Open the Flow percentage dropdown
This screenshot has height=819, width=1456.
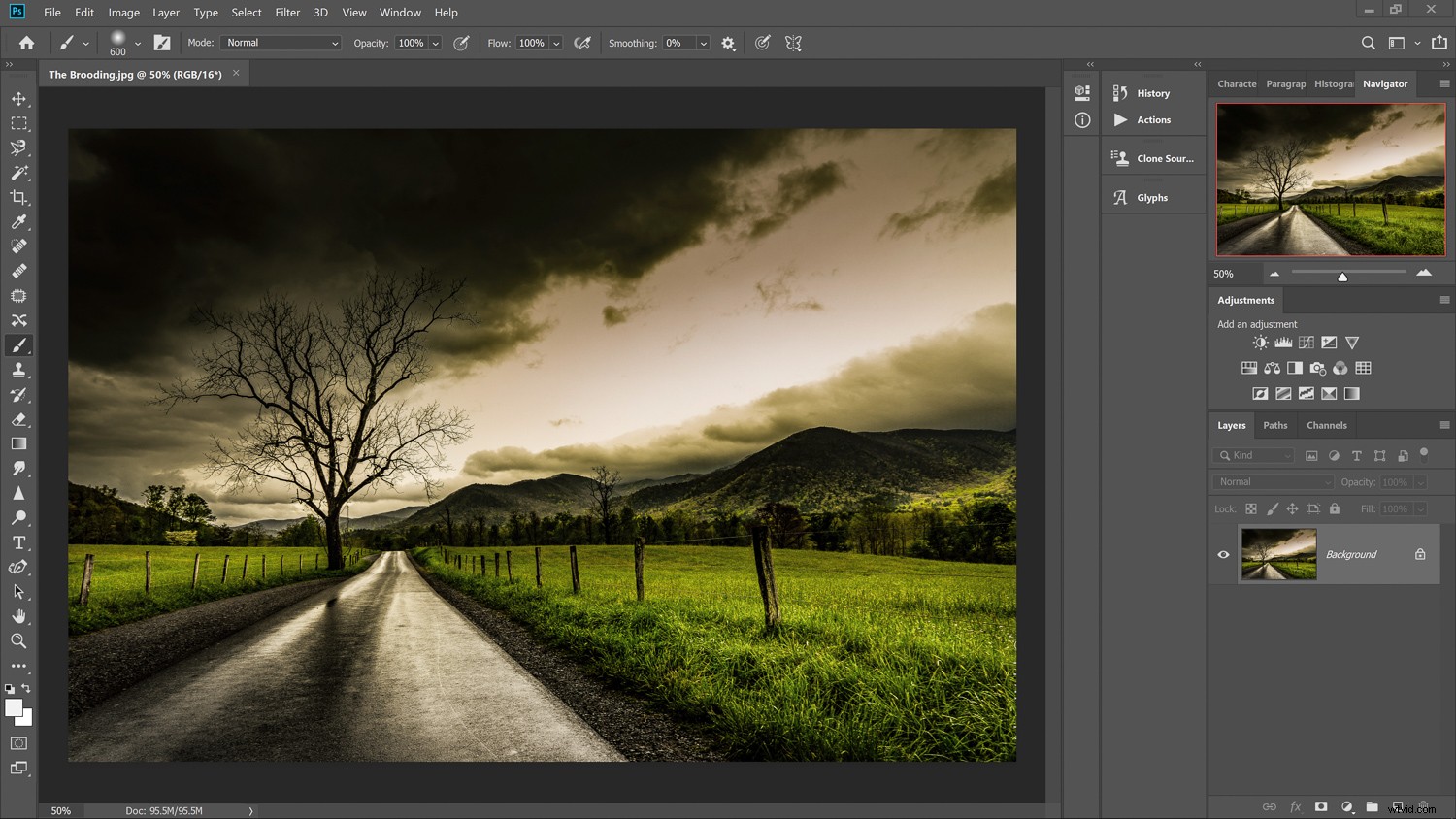(x=554, y=43)
